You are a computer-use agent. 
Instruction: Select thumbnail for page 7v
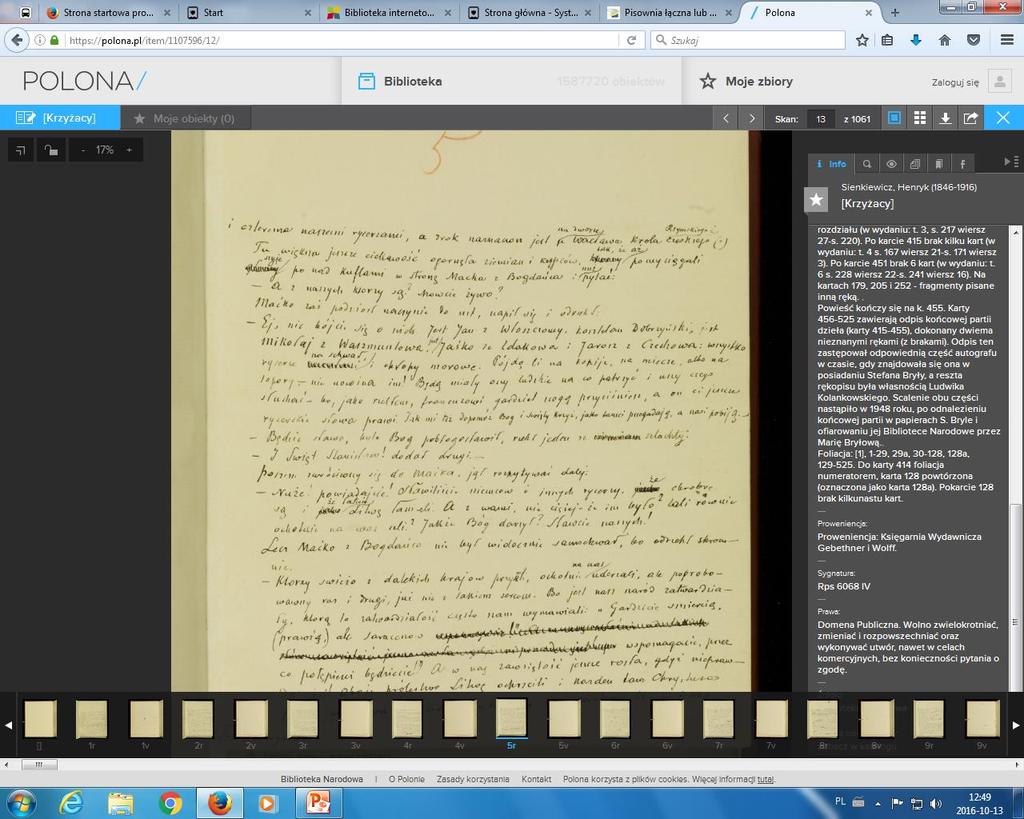click(x=771, y=719)
